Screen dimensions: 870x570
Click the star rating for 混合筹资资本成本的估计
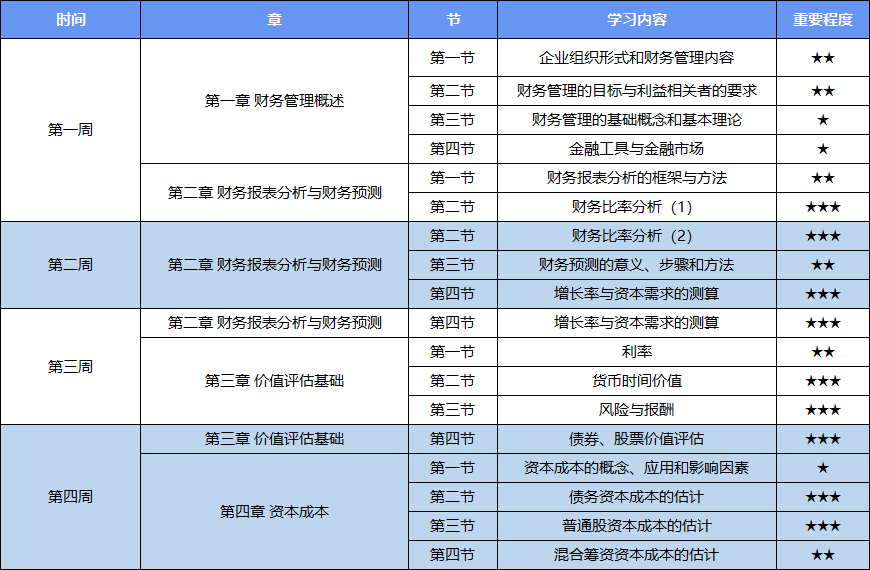(822, 555)
